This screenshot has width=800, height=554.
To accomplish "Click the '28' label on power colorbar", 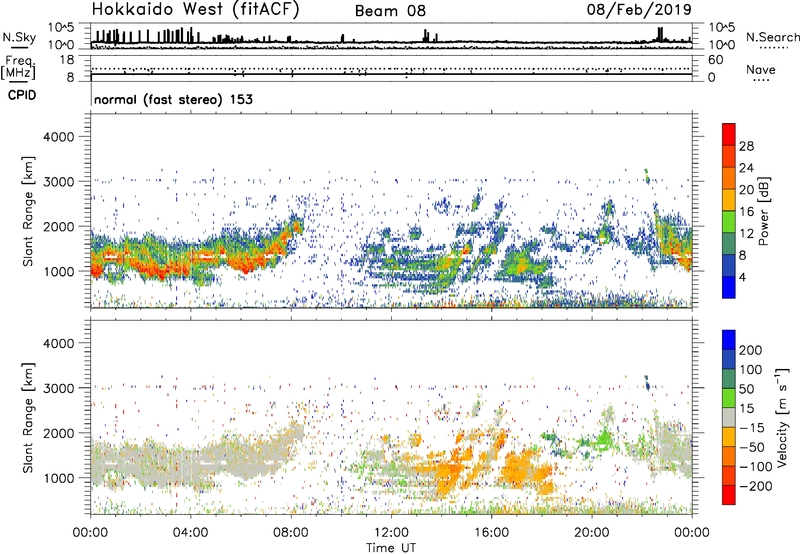I will click(746, 146).
